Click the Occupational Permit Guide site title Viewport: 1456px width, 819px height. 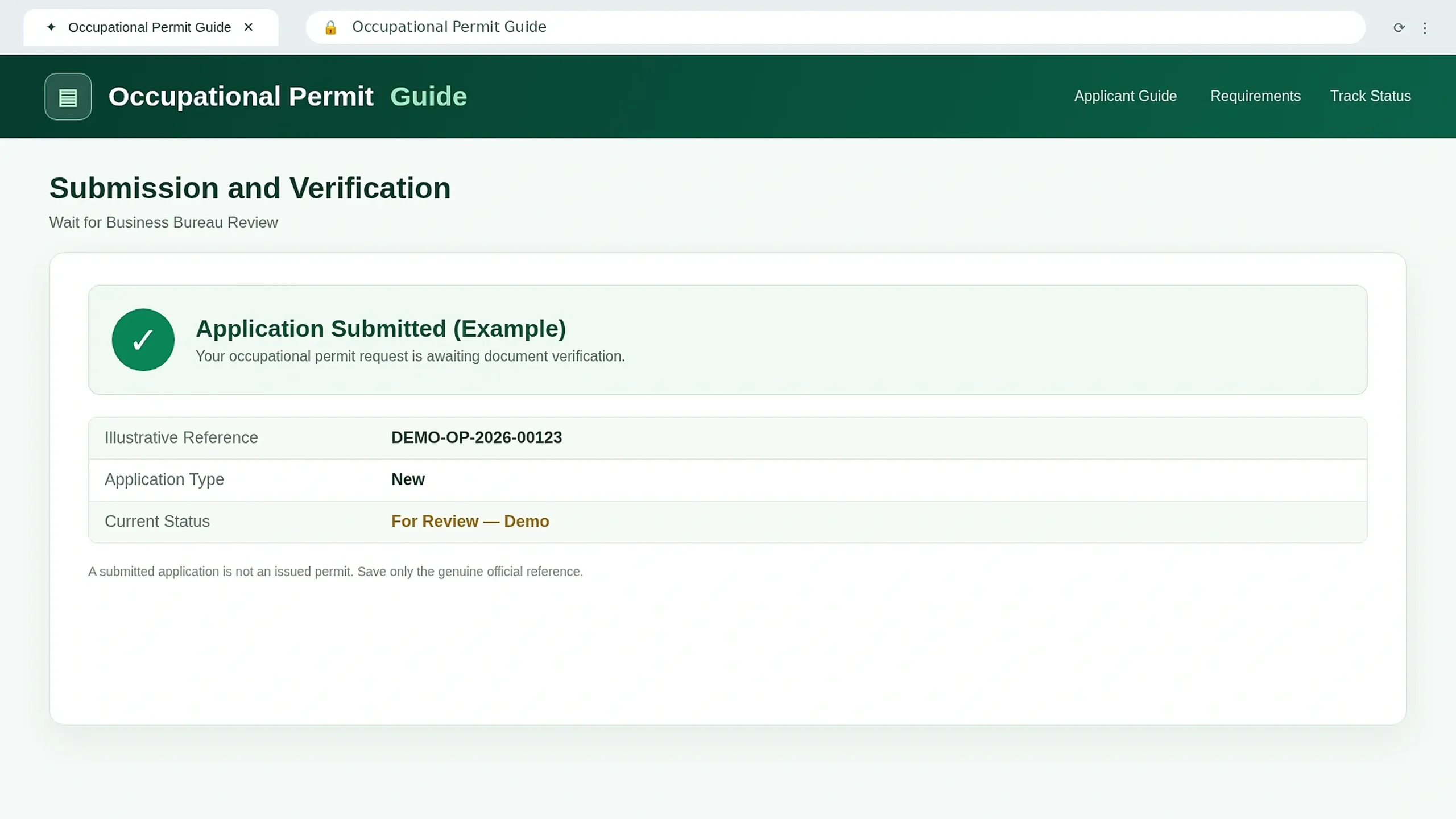[x=288, y=97]
